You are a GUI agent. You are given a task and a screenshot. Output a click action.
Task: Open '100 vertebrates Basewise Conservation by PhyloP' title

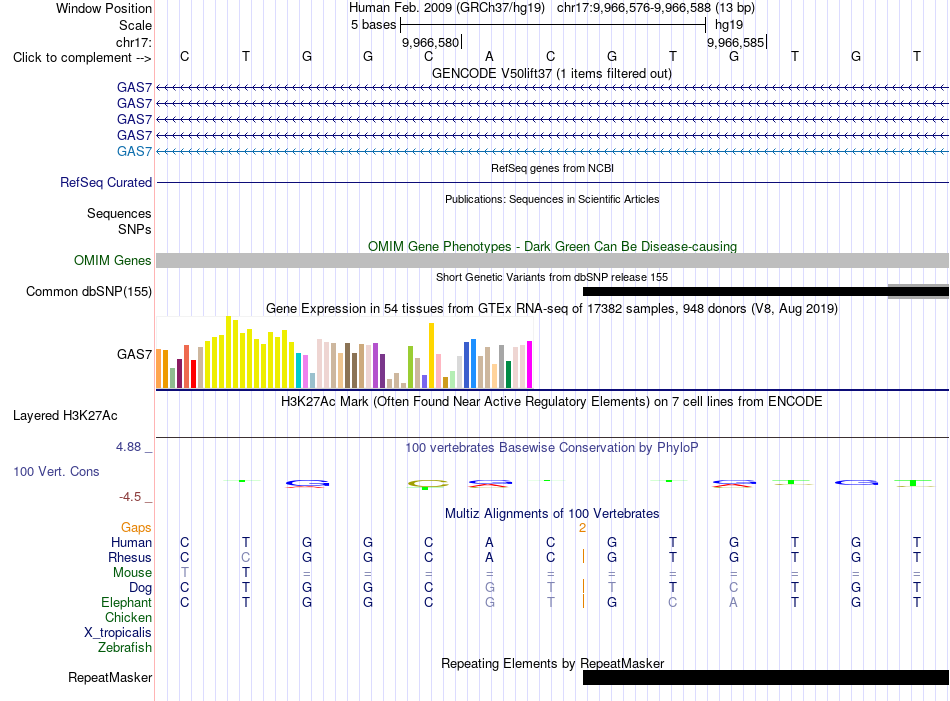point(552,448)
